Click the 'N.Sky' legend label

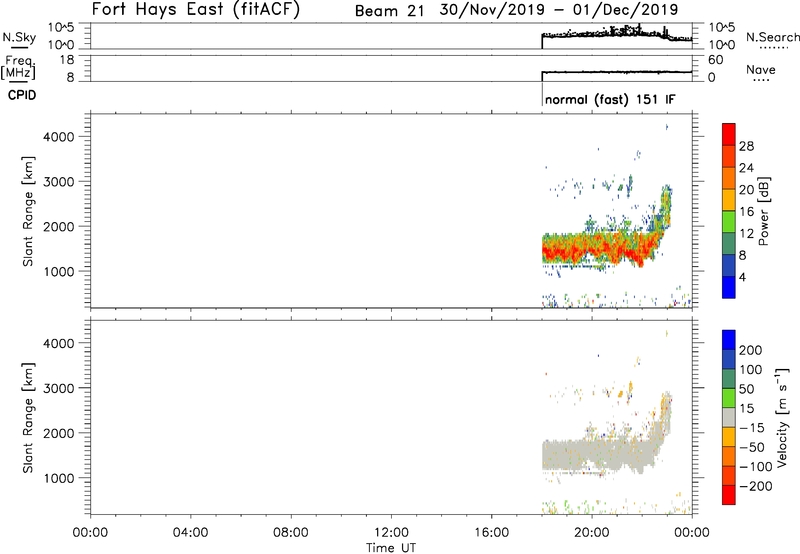(x=19, y=38)
